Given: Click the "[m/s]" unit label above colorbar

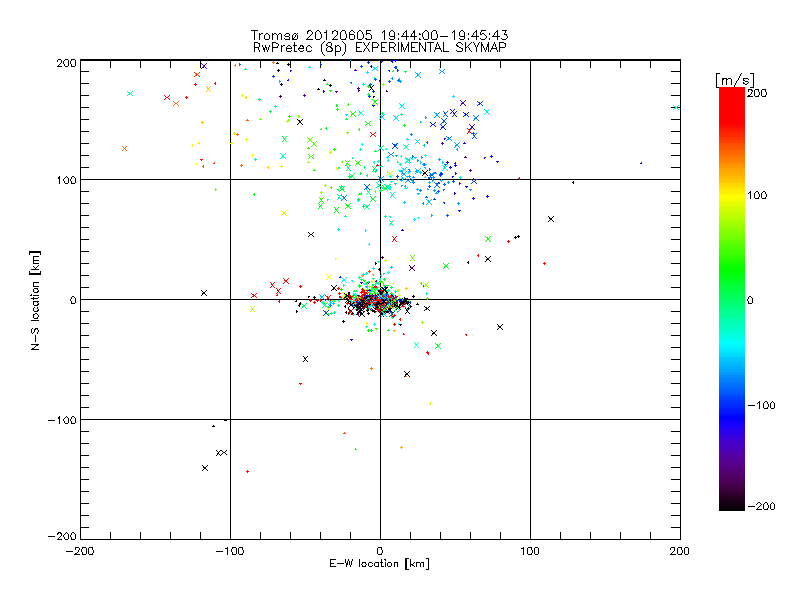Looking at the screenshot, I should point(735,80).
